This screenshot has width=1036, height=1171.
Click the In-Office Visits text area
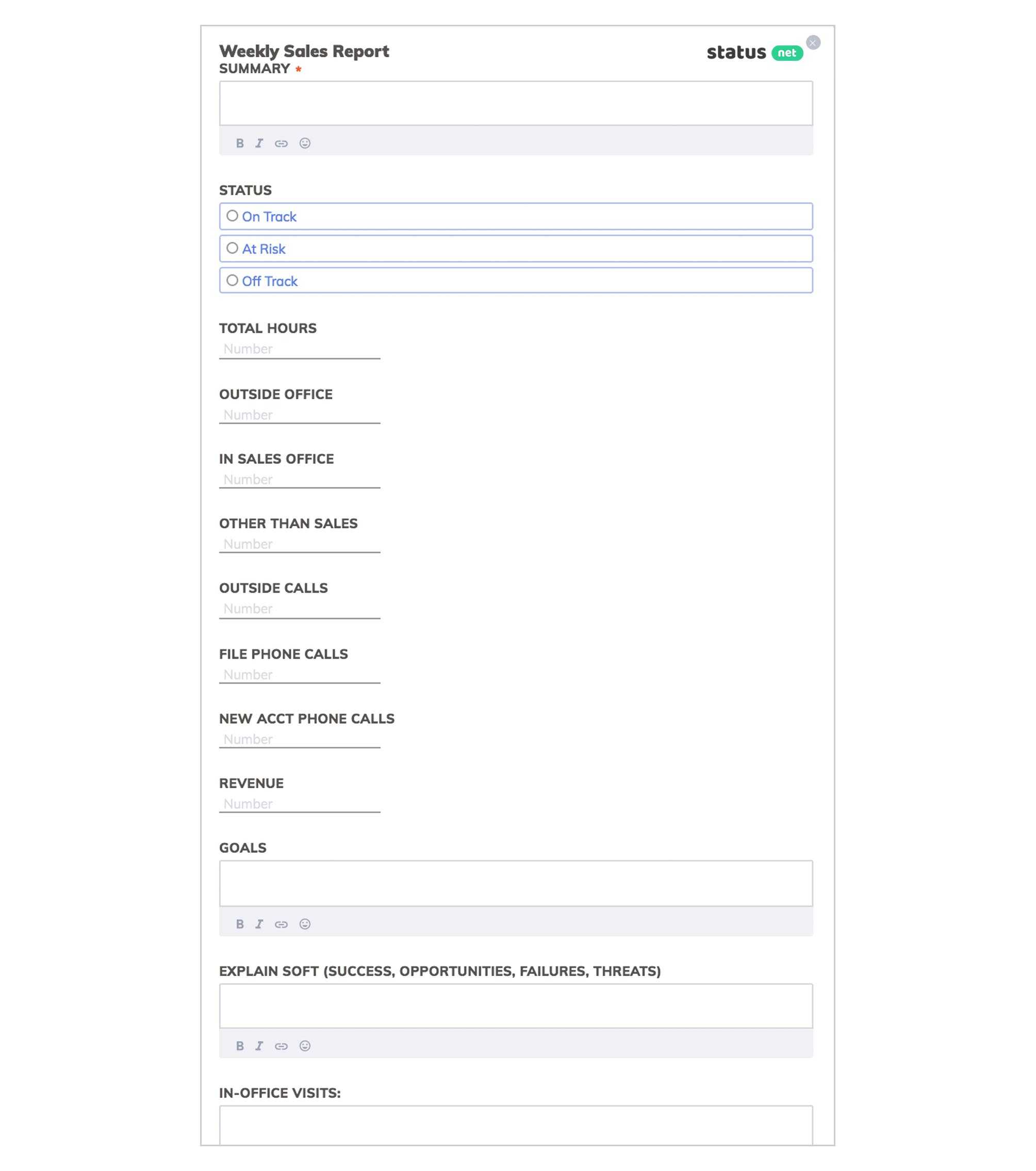516,1128
